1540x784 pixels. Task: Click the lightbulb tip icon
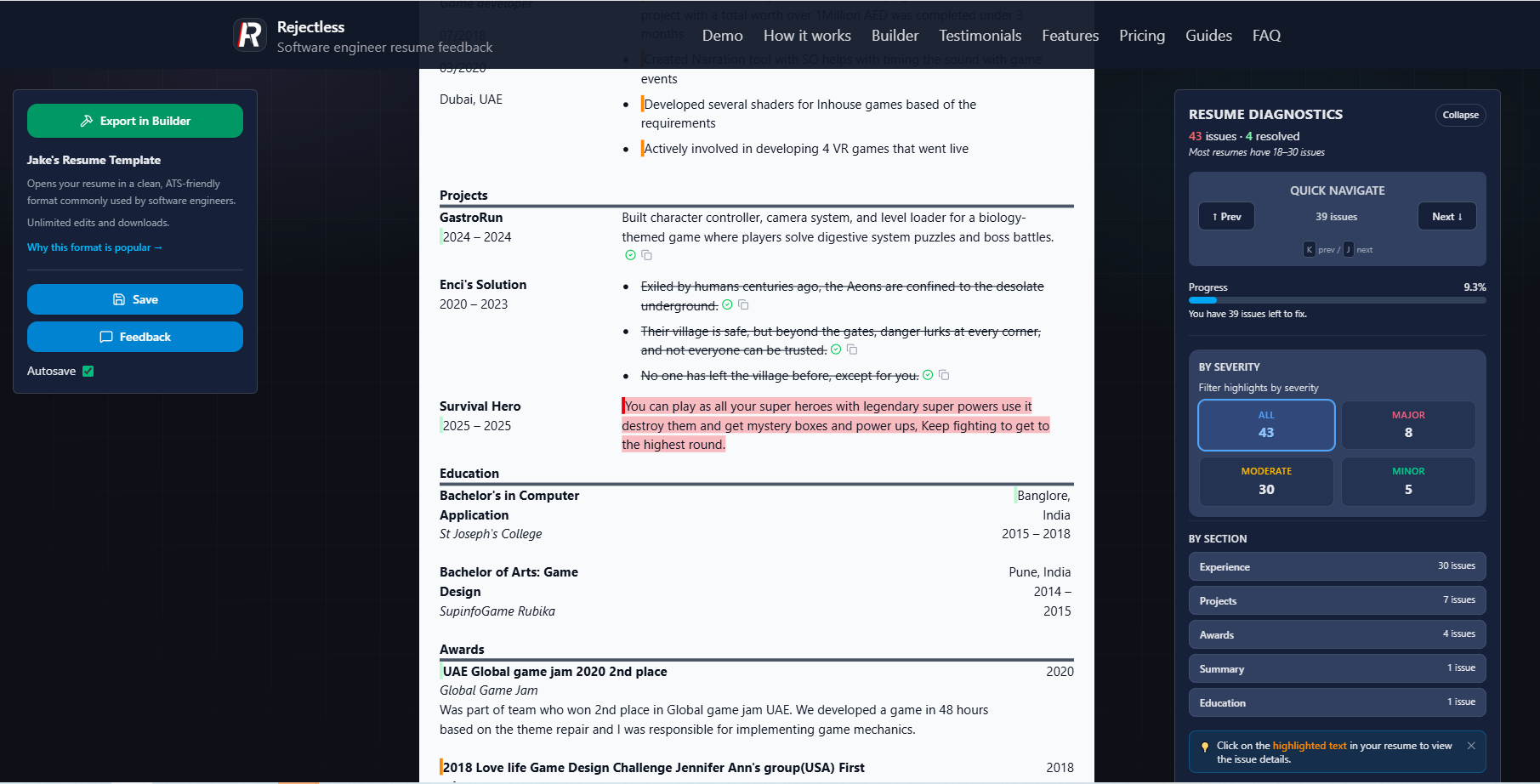point(1204,747)
